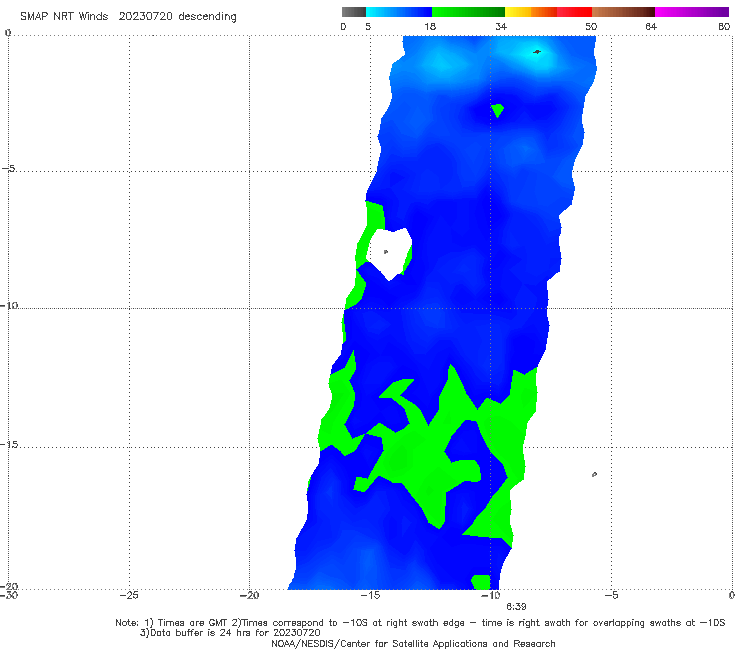Click the green segment of the color bar
This screenshot has height=650, width=740.
[x=468, y=12]
